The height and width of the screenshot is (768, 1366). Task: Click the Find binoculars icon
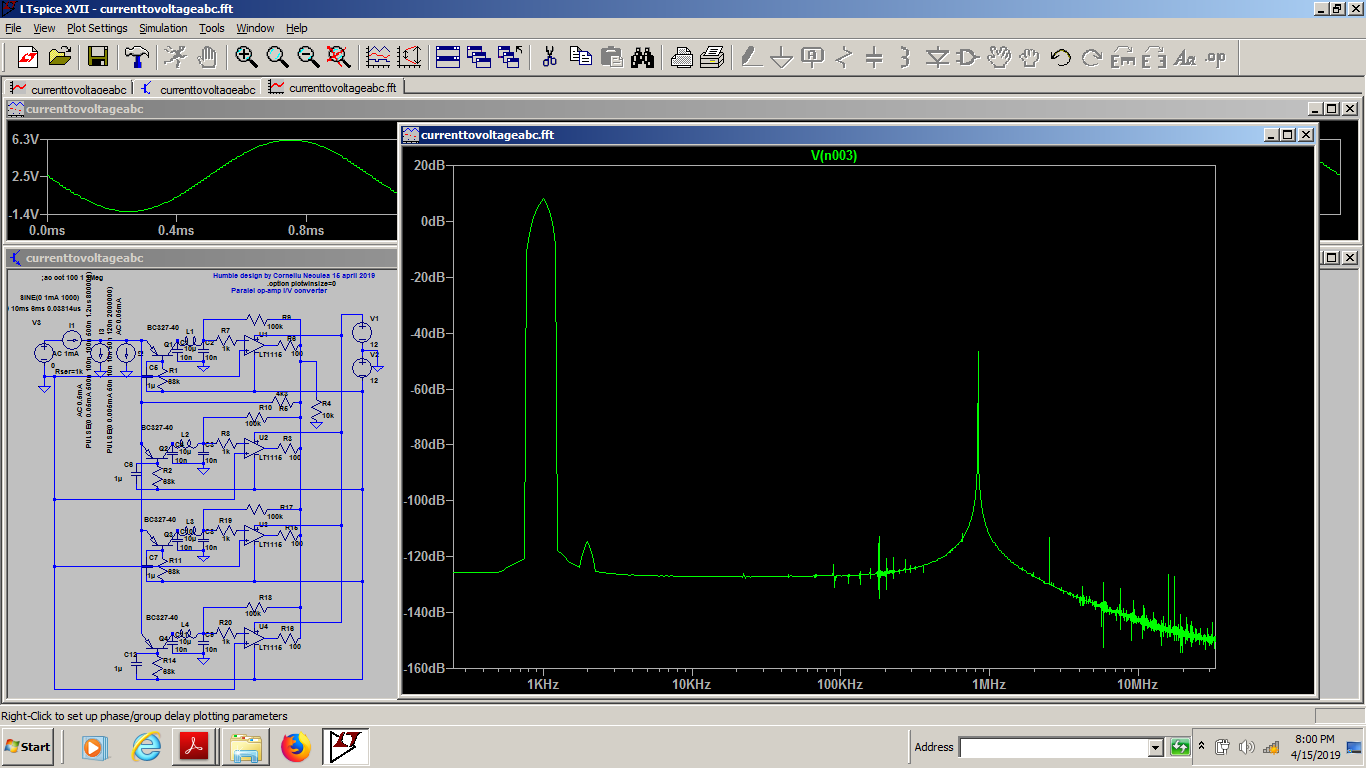(642, 57)
